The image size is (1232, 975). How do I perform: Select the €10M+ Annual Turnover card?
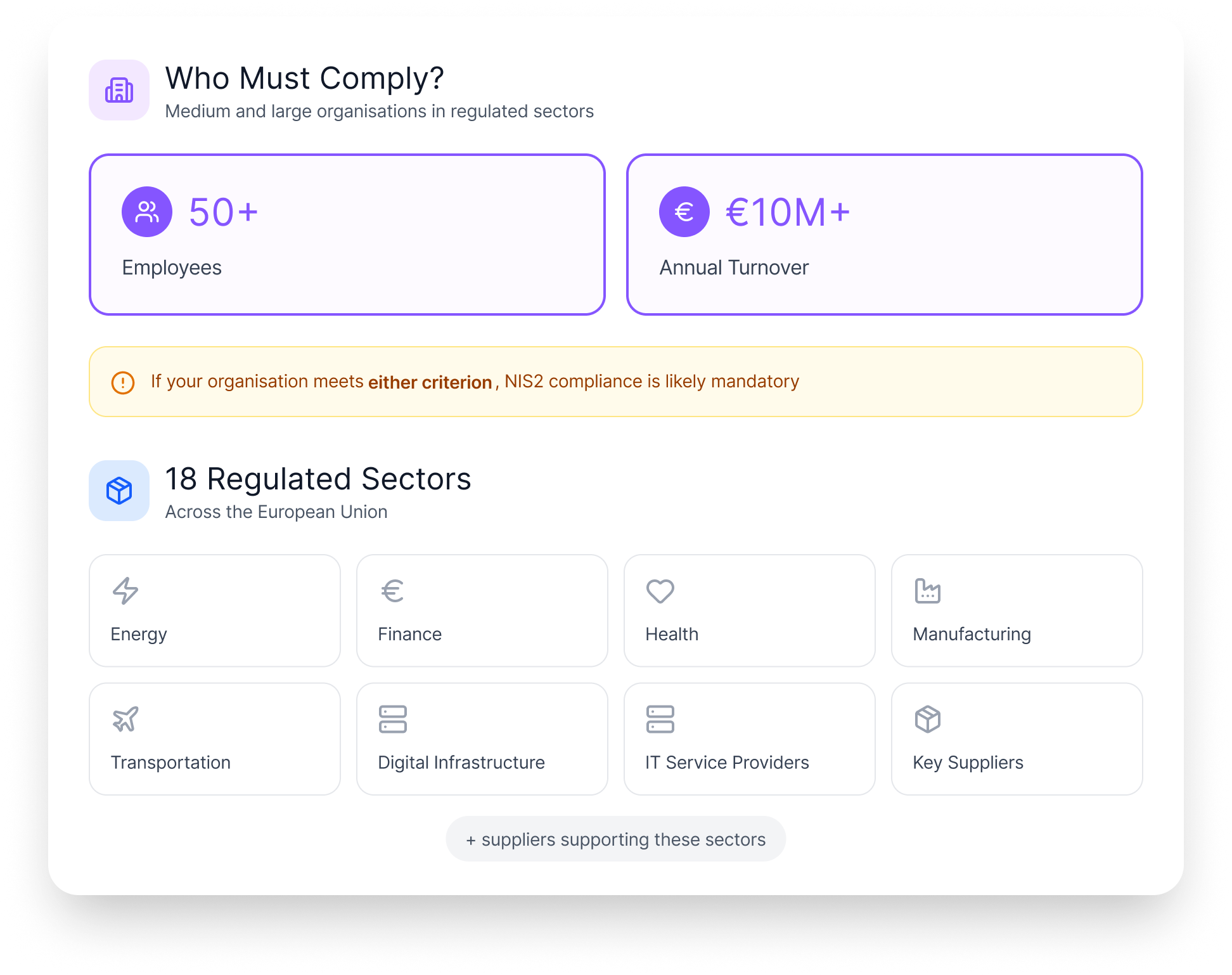[885, 235]
